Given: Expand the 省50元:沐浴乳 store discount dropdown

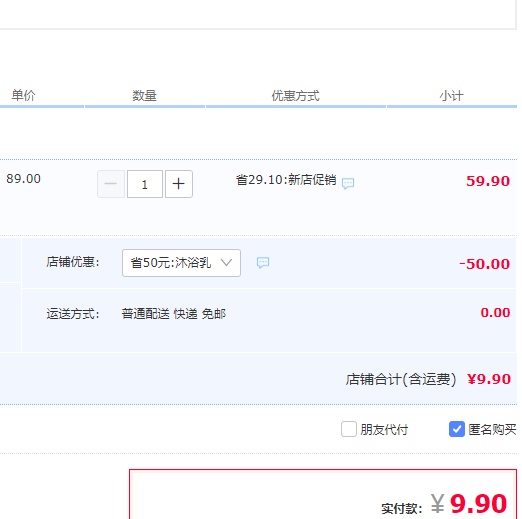Looking at the screenshot, I should tap(181, 263).
